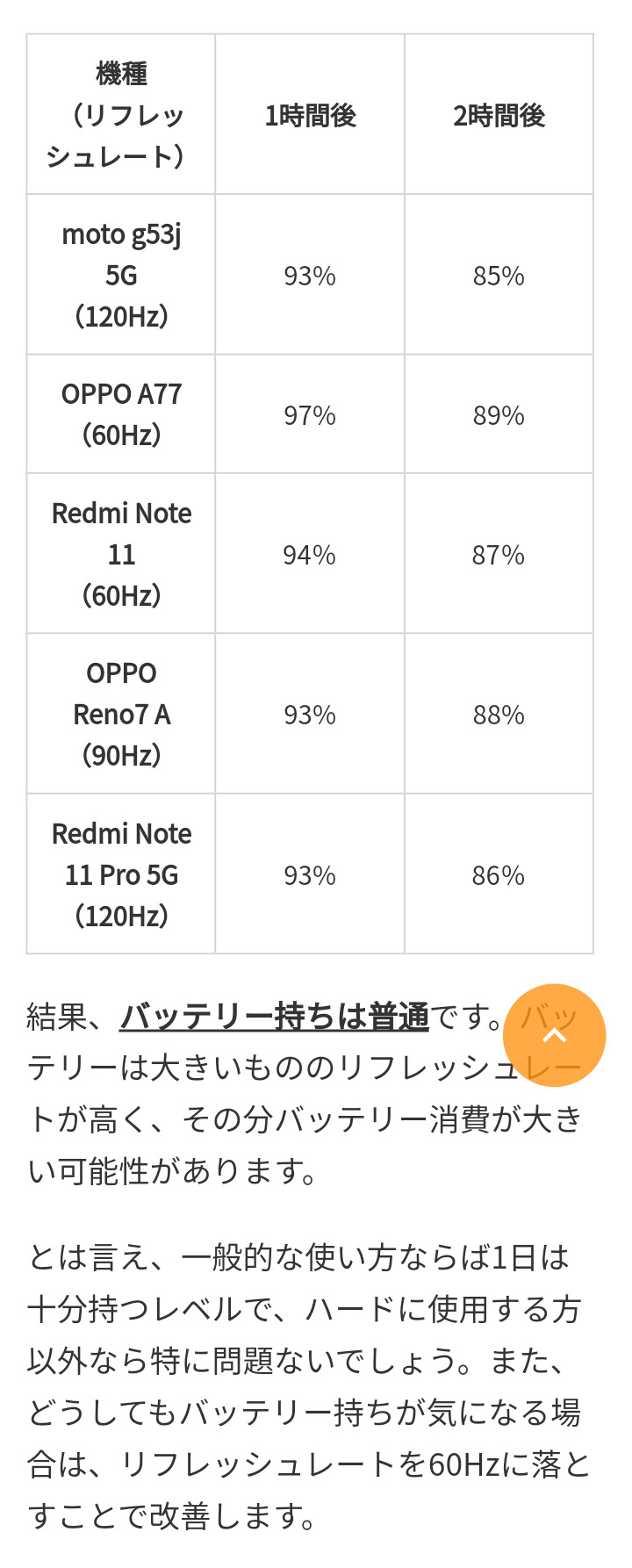Click the 1時間後 column header
This screenshot has height=1568, width=632.
pyautogui.click(x=310, y=115)
